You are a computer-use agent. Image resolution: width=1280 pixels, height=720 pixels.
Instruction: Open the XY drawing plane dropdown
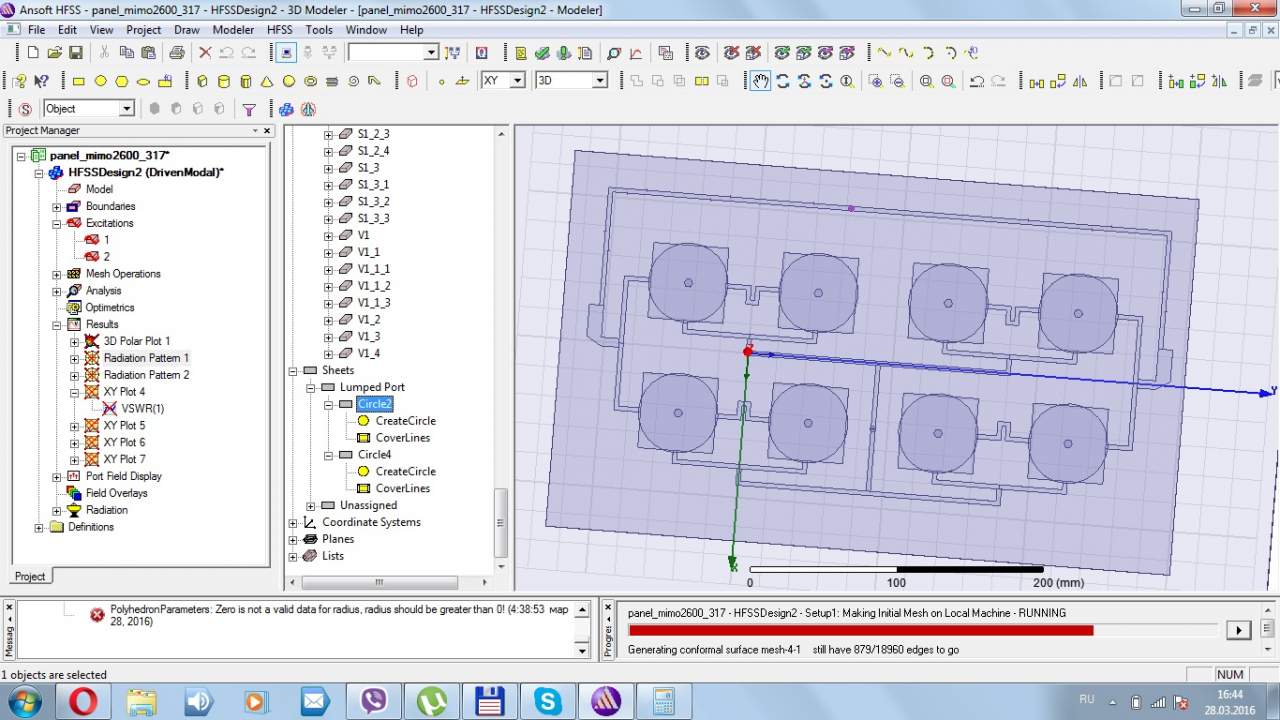(517, 81)
